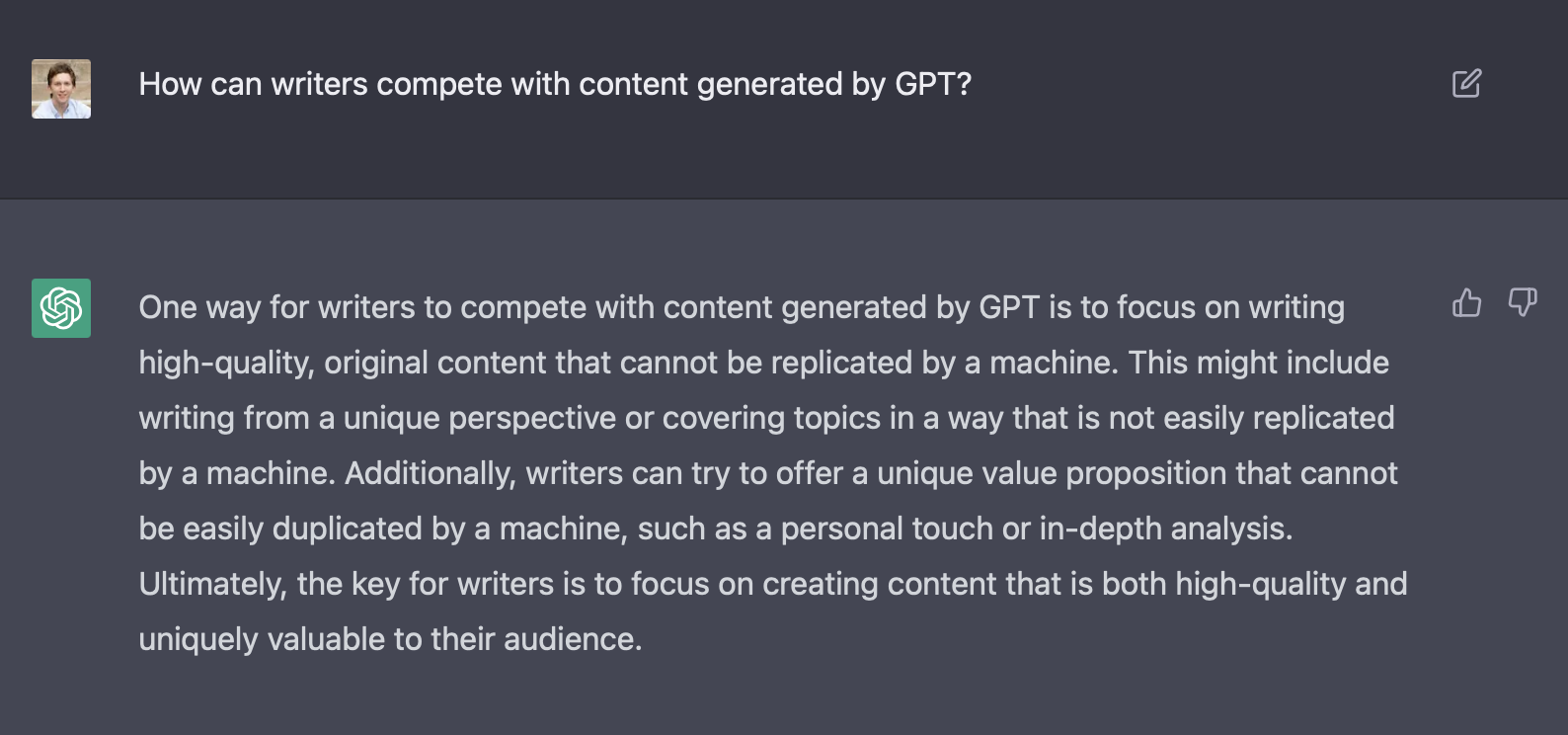Click the user question about writers competing
Screen dimensions: 1568x735
[554, 84]
